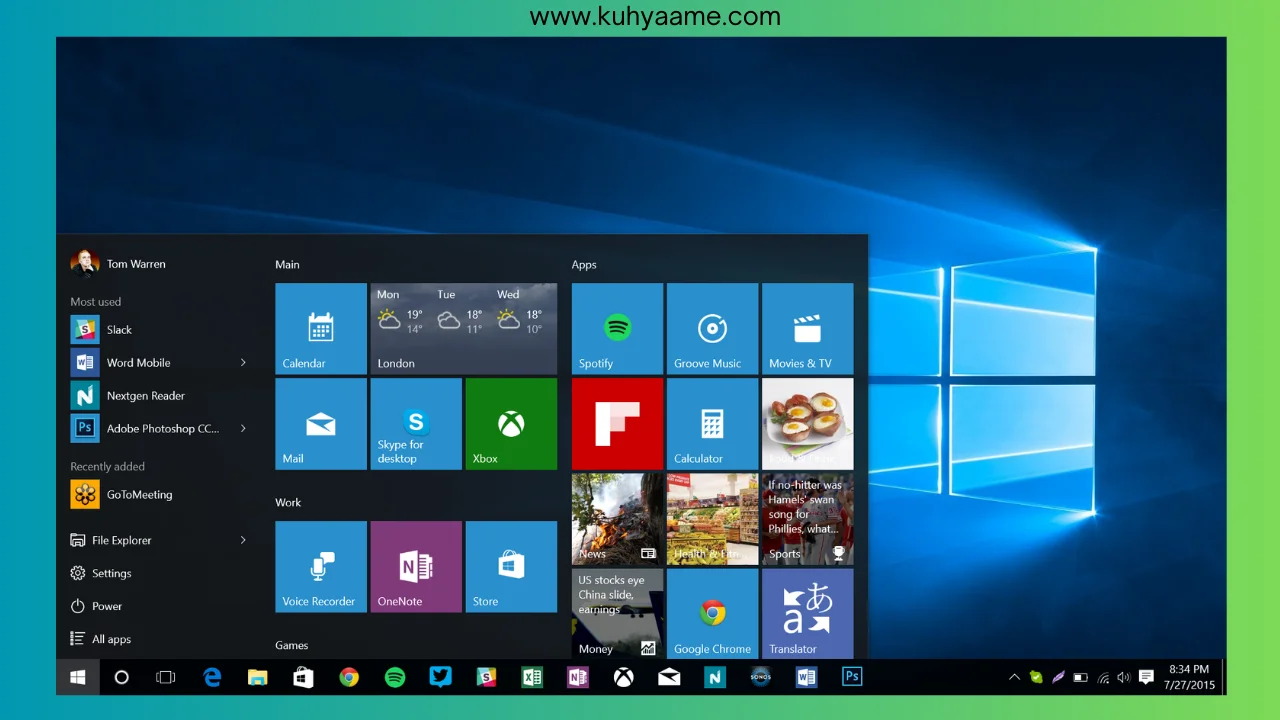Open File Explorer in the Start menu
Screen dimensions: 1280x720
[160, 540]
